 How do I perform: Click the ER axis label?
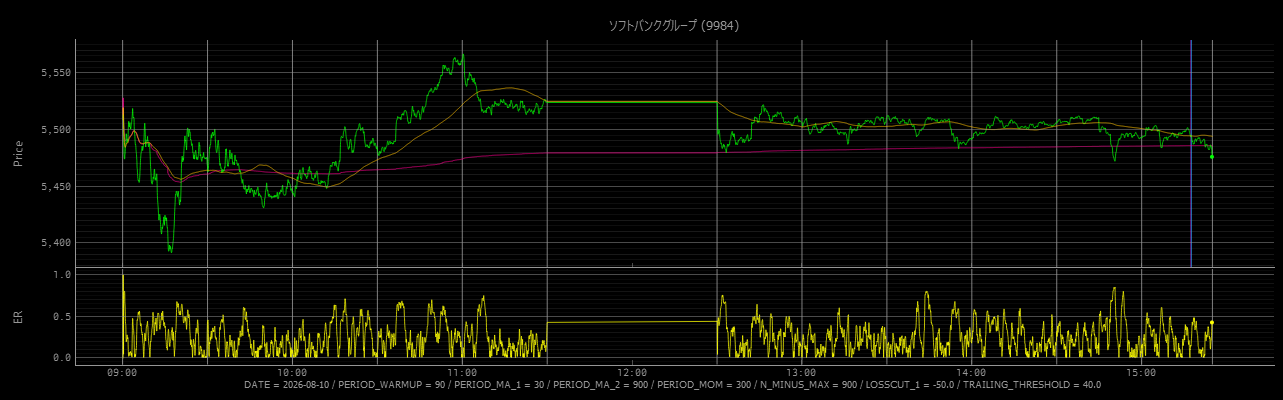[x=17, y=316]
